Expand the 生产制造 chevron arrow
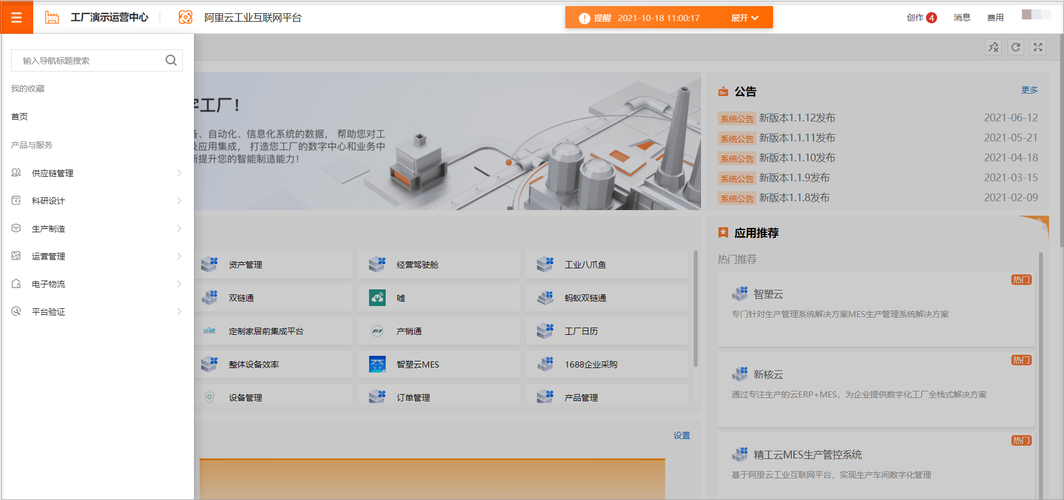This screenshot has width=1064, height=500. tap(179, 229)
